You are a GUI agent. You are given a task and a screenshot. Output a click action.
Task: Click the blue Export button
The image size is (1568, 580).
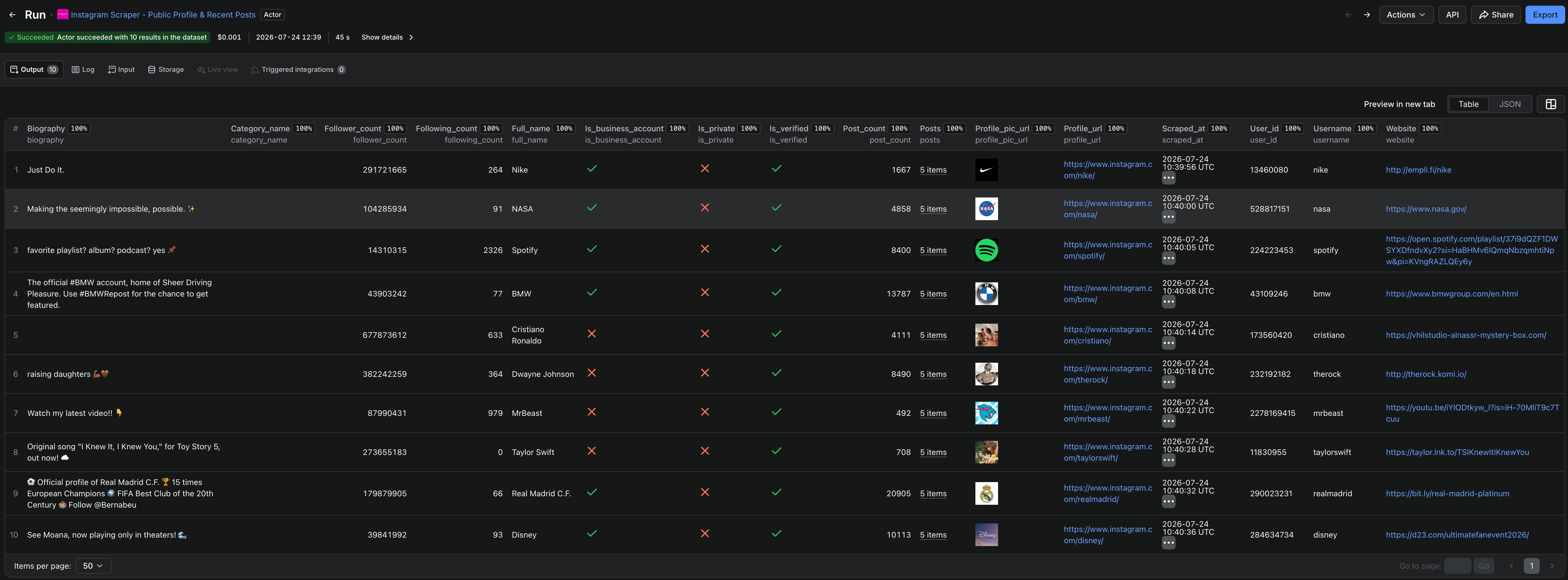(x=1545, y=15)
